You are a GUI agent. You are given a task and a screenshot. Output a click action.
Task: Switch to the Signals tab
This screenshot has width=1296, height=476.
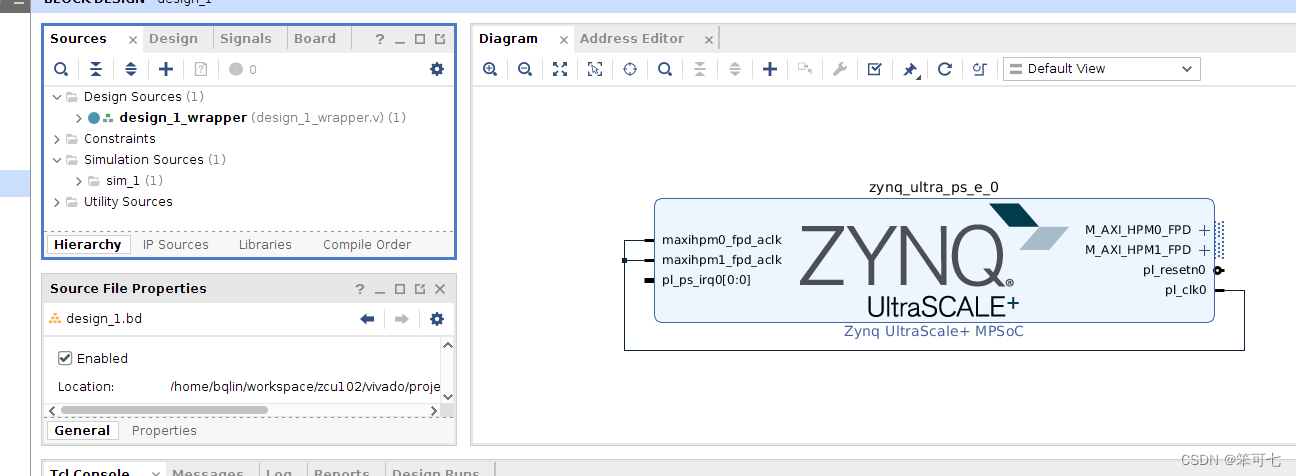[x=246, y=39]
